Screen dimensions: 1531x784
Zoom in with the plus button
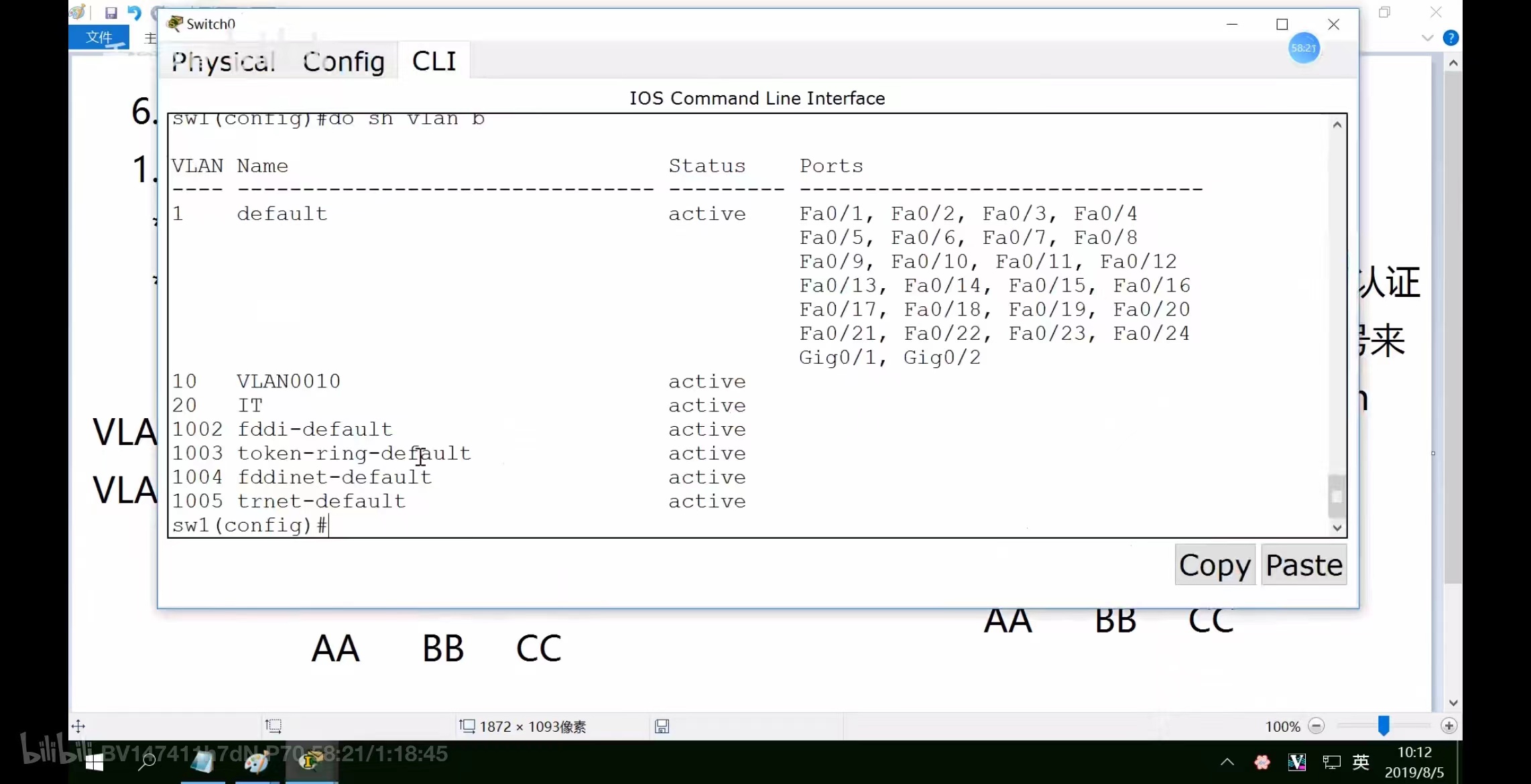point(1448,726)
